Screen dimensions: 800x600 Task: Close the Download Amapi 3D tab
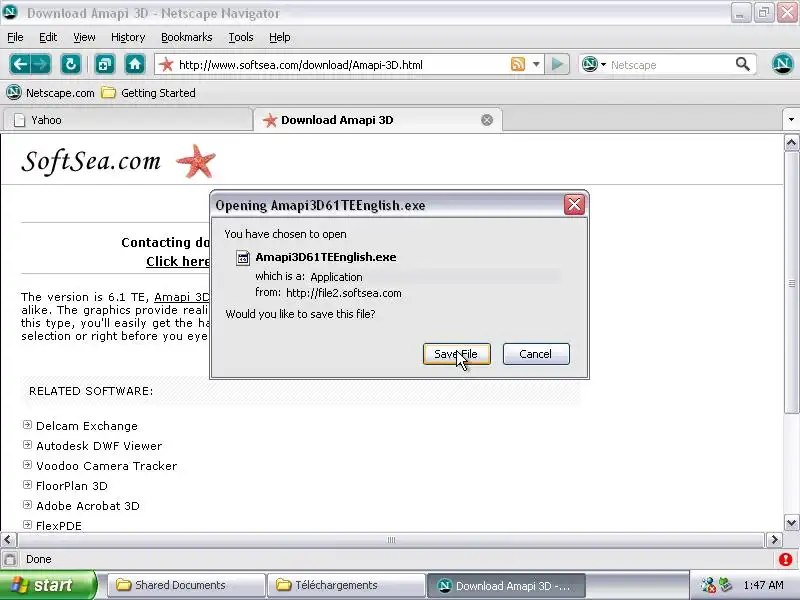(487, 120)
